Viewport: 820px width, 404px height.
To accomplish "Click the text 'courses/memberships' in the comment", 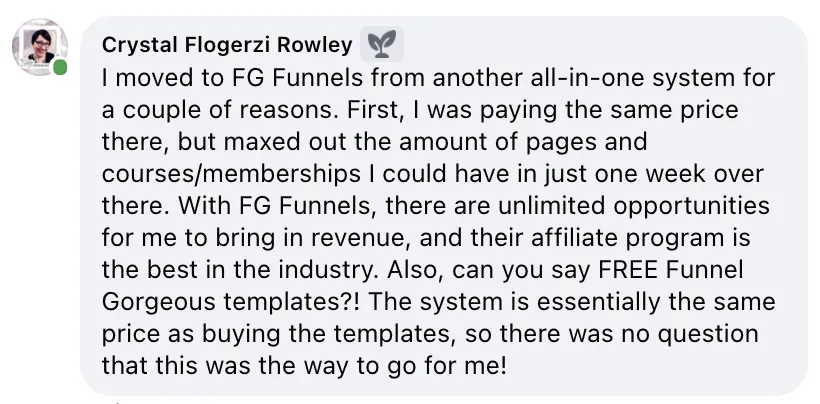I will click(x=231, y=175).
